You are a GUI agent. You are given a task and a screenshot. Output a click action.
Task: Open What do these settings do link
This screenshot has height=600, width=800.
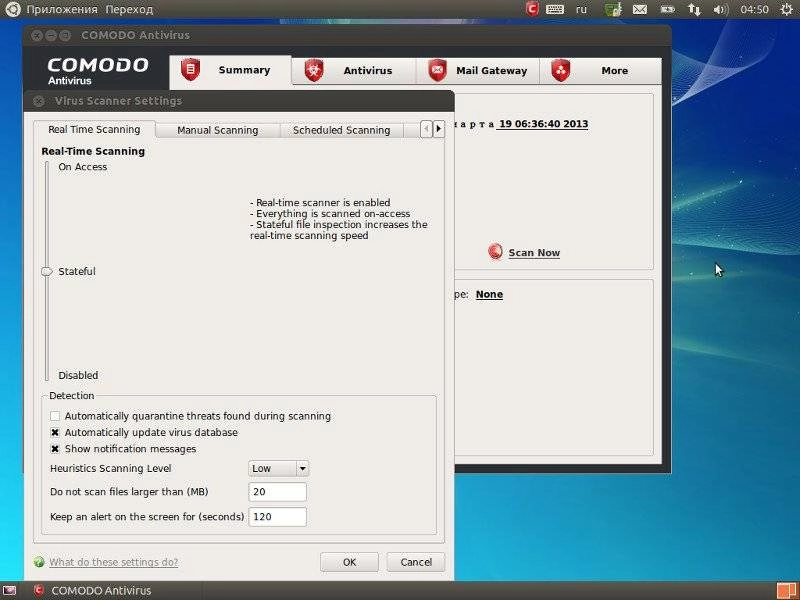113,562
